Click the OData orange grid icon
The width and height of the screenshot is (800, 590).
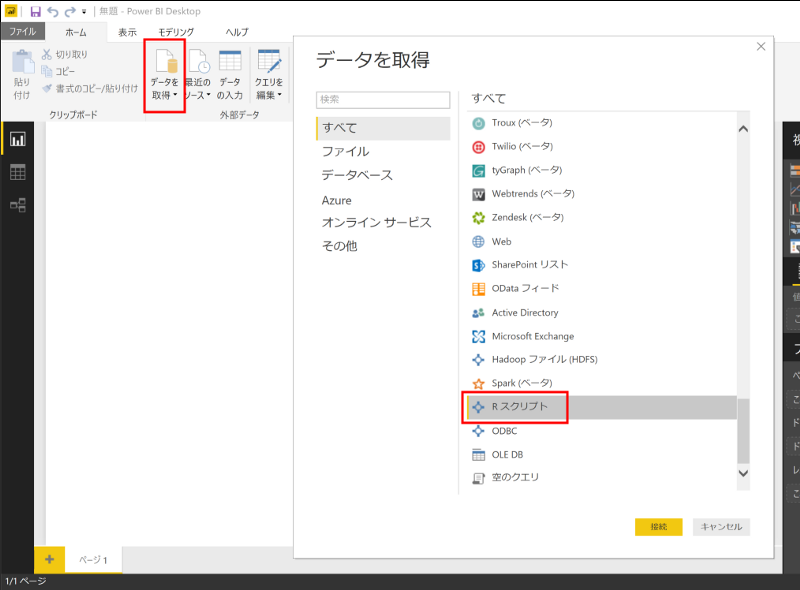(478, 289)
